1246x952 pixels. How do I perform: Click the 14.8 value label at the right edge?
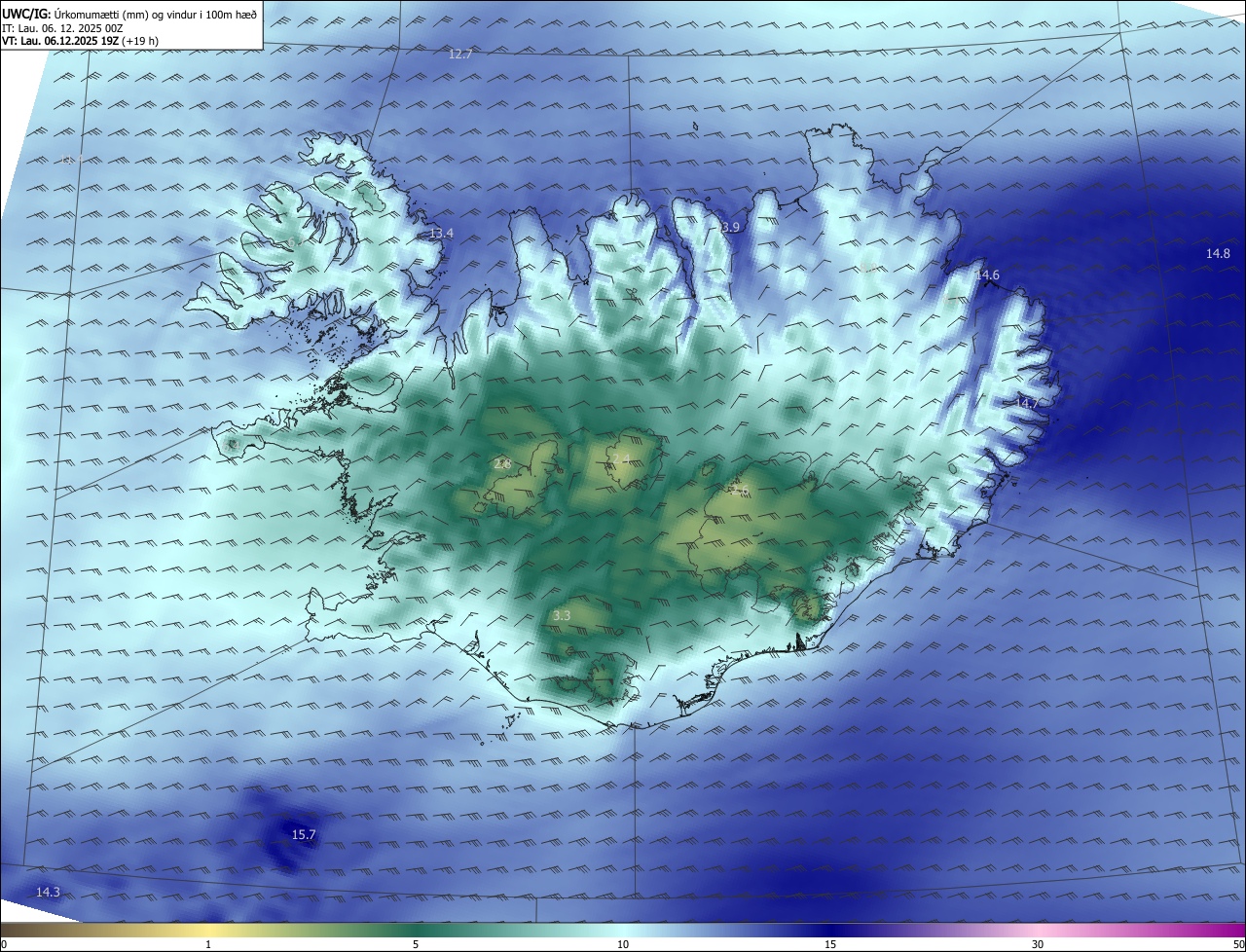coord(1219,253)
